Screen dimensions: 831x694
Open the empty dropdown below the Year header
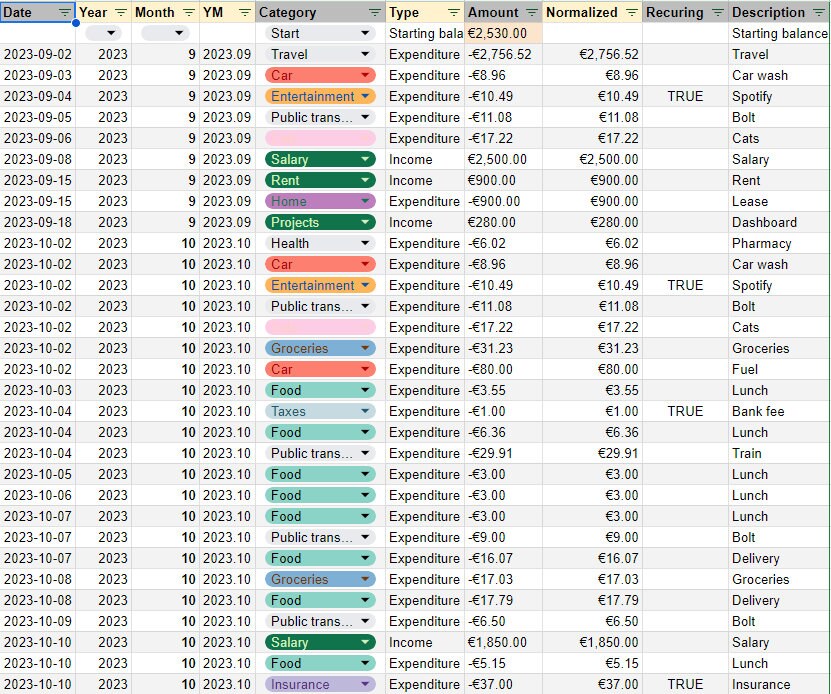point(108,33)
